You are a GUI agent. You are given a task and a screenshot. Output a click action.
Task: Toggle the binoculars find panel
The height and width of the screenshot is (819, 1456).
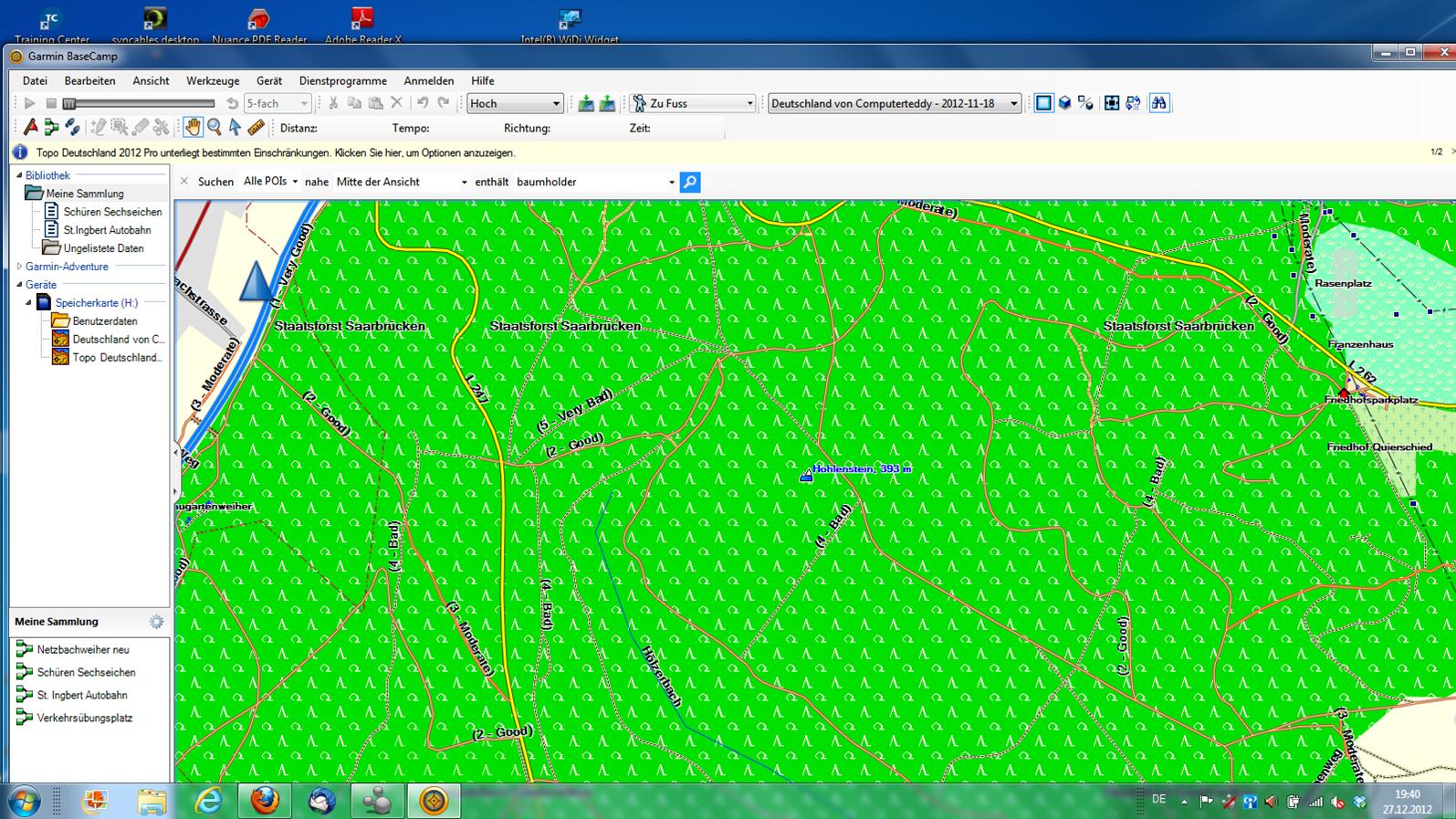1159,103
